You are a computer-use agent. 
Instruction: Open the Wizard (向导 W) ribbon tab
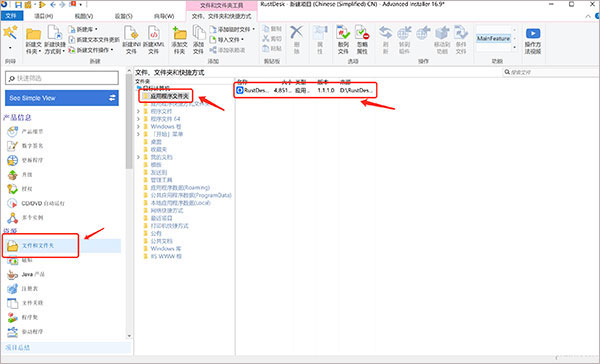point(164,16)
